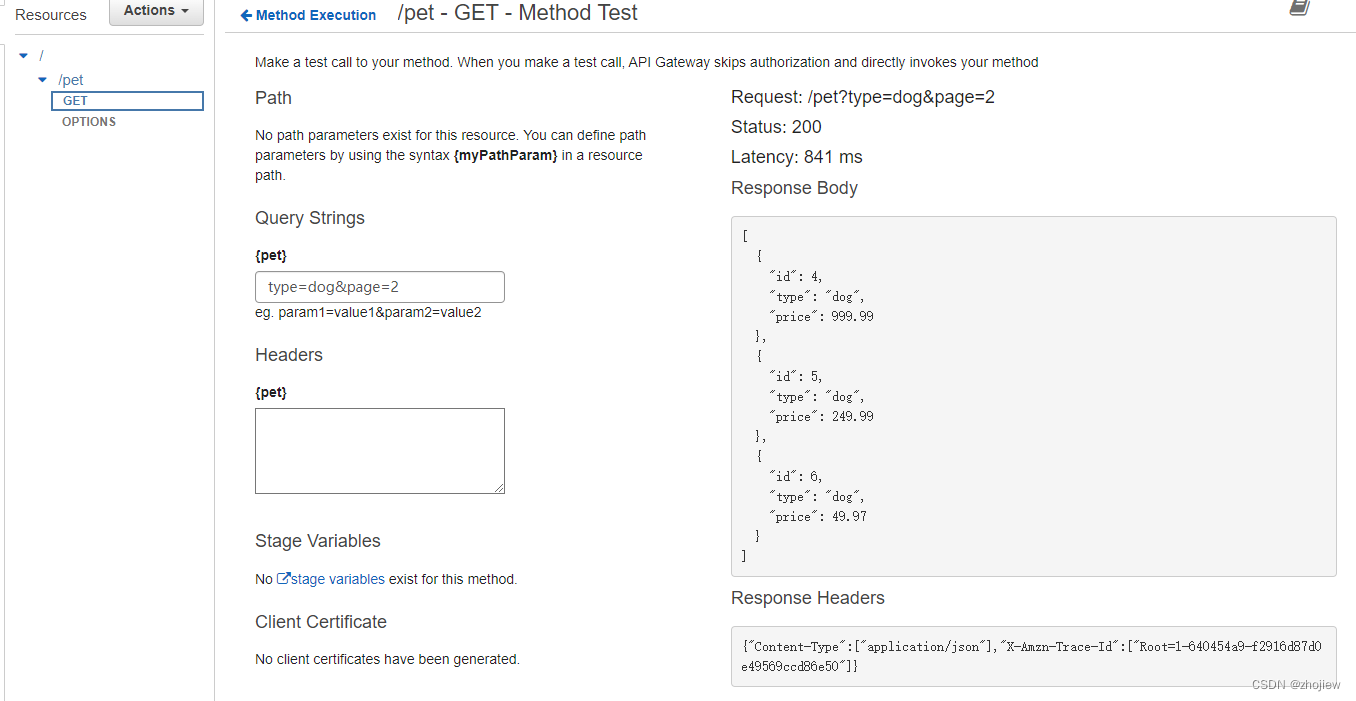
Task: Click the Query Strings section heading
Action: (x=310, y=218)
